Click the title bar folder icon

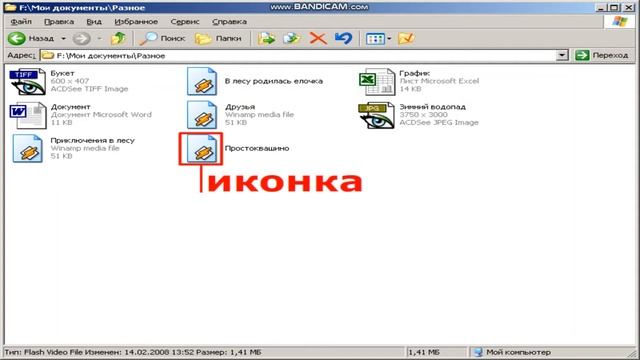coord(10,7)
